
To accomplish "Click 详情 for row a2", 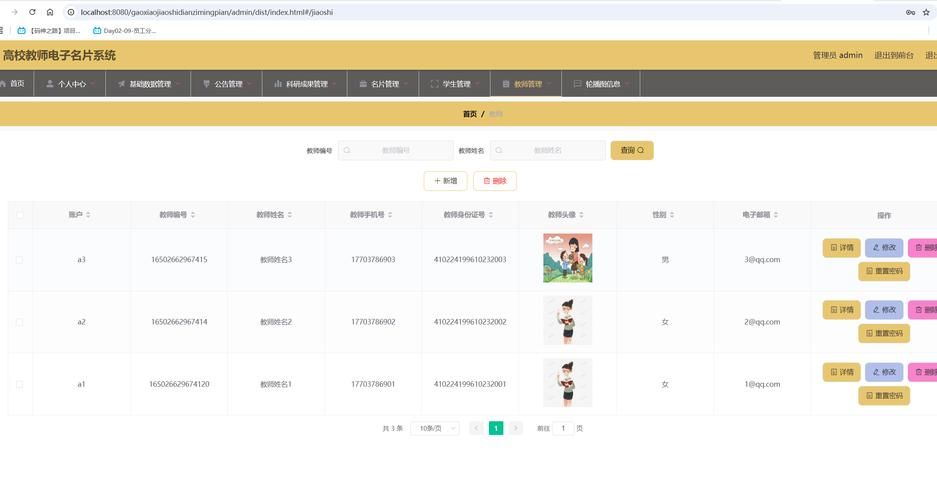I will (841, 309).
